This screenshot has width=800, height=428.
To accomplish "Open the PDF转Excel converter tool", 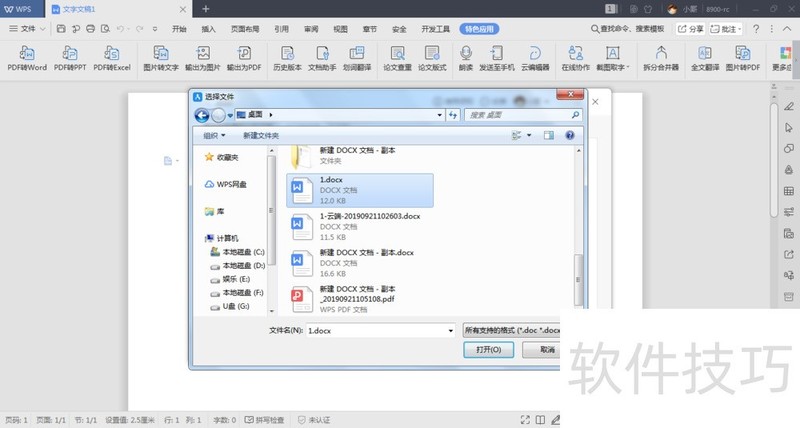I will (112, 58).
